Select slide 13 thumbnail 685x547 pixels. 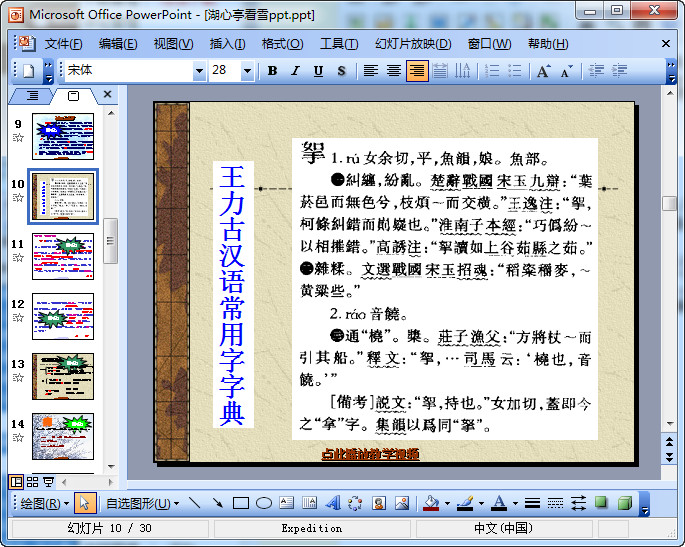[63, 376]
